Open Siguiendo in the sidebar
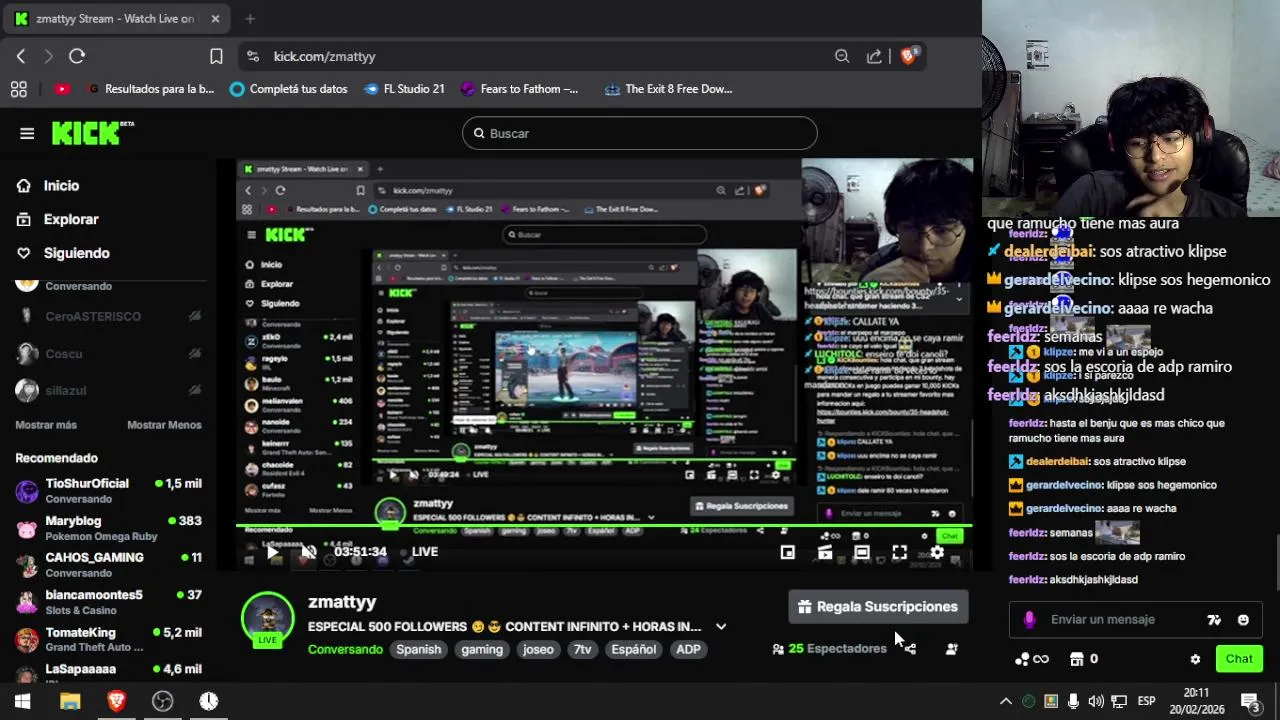This screenshot has height=720, width=1280. (x=77, y=253)
